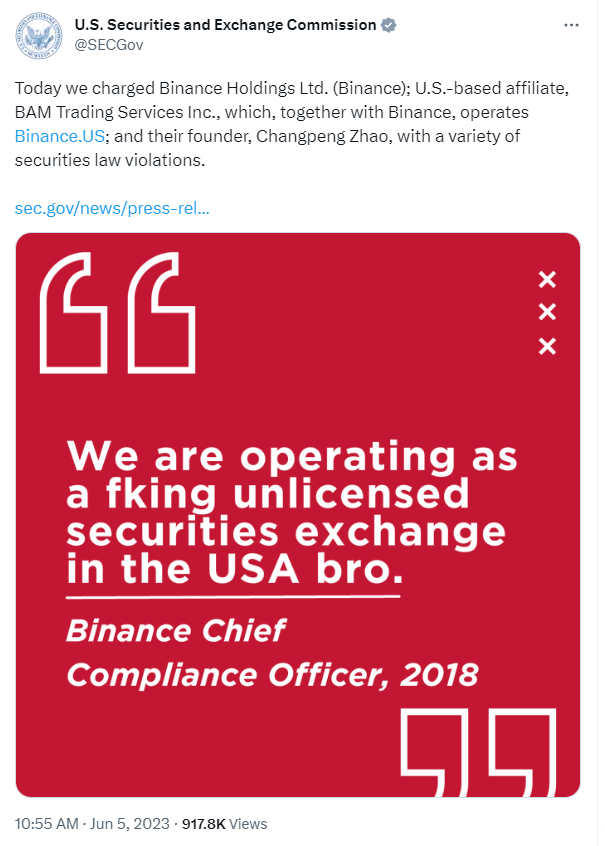Click the large closing quotation mark graphic
The image size is (605, 846).
point(478,753)
